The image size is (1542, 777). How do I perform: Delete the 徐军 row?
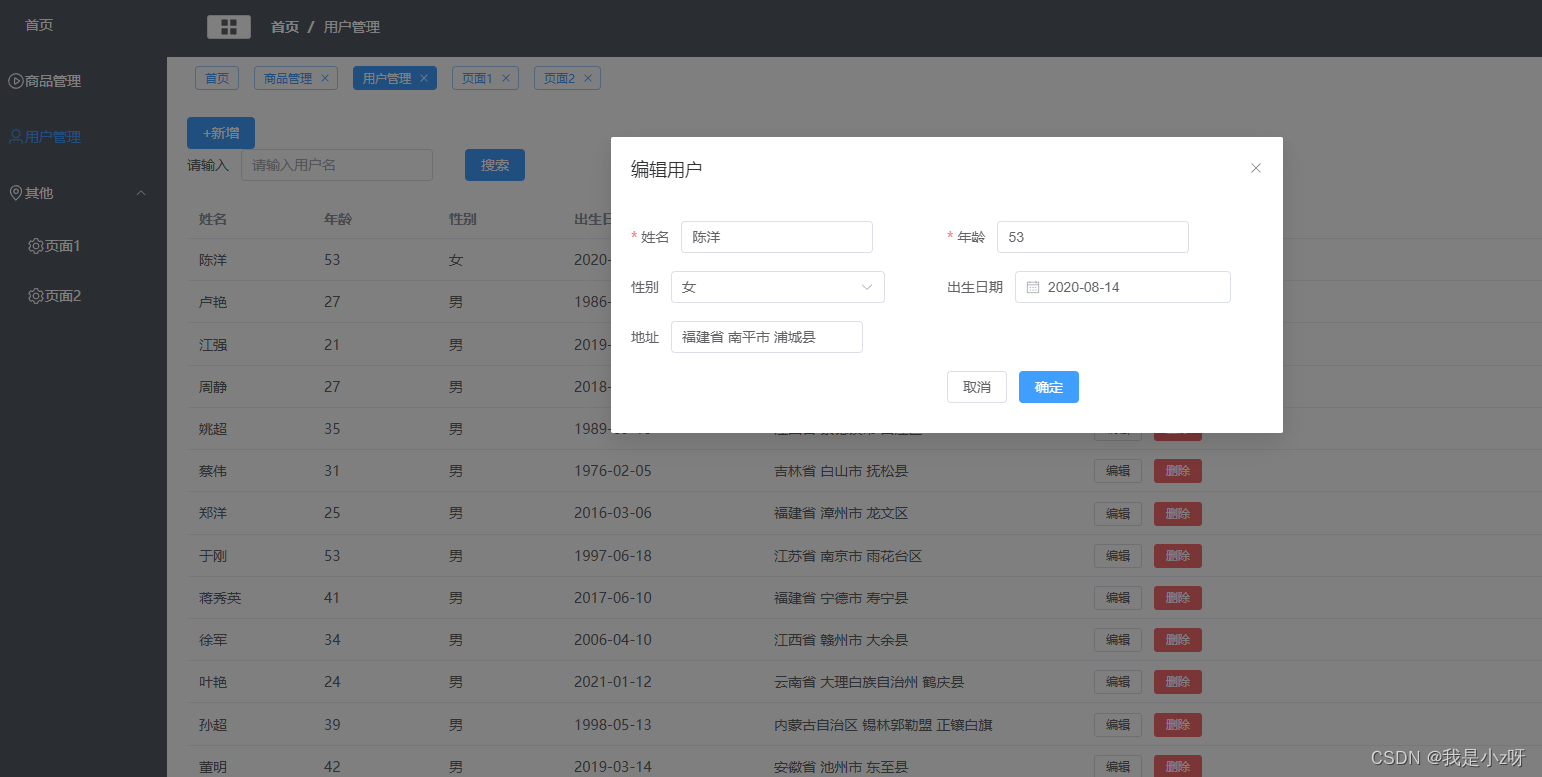pos(1178,640)
